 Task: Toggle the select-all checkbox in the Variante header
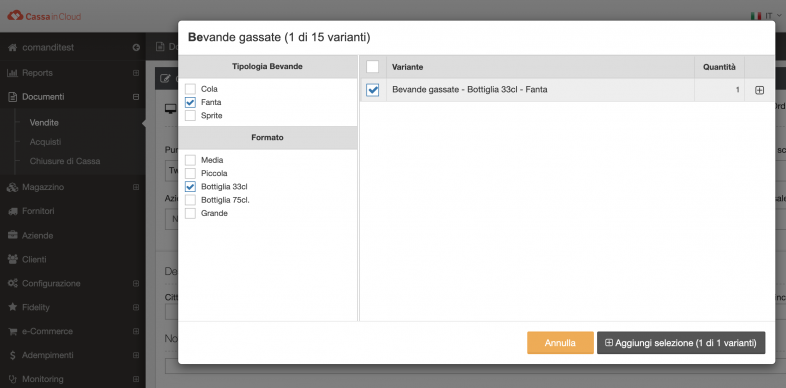[x=372, y=67]
